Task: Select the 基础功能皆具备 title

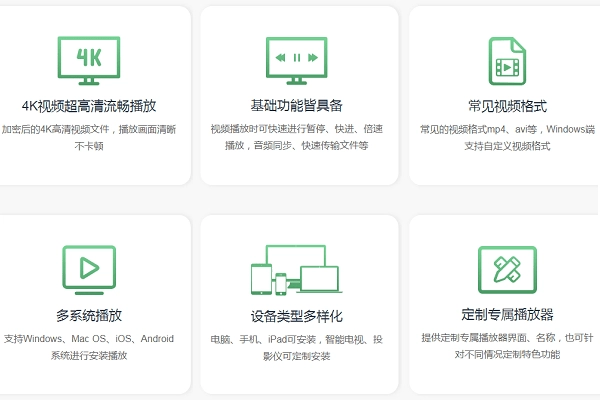Action: (297, 105)
